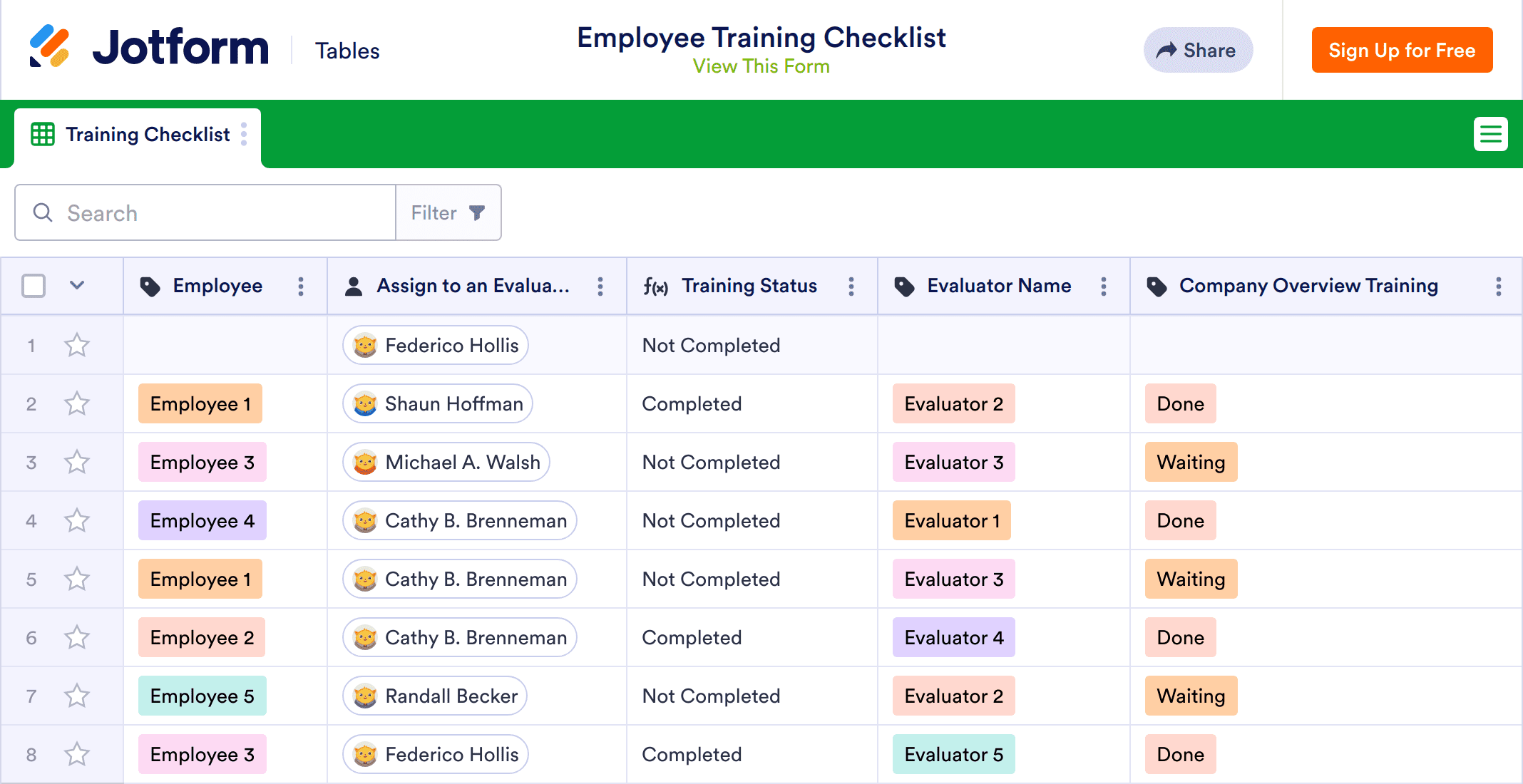Click the Share button
The image size is (1523, 784).
[1198, 50]
